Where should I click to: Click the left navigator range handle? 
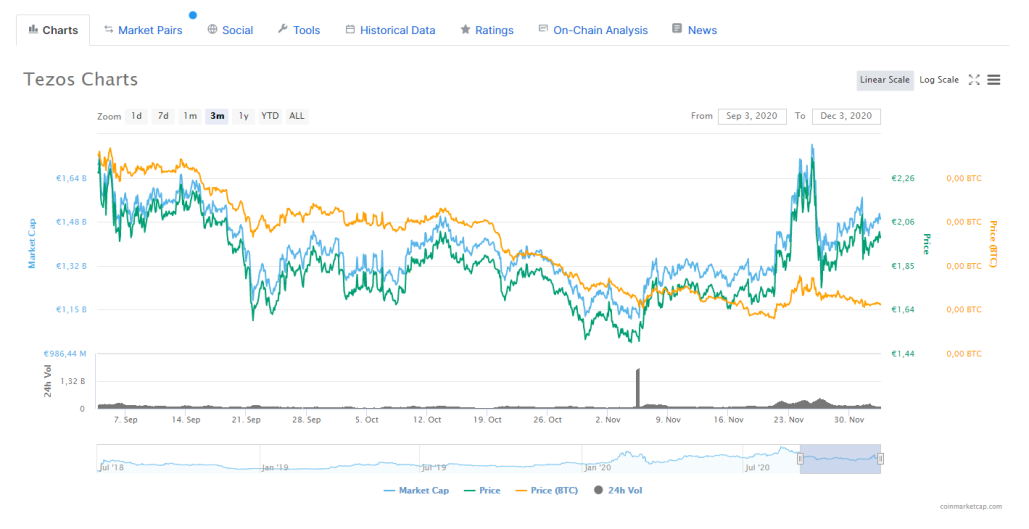[800, 459]
